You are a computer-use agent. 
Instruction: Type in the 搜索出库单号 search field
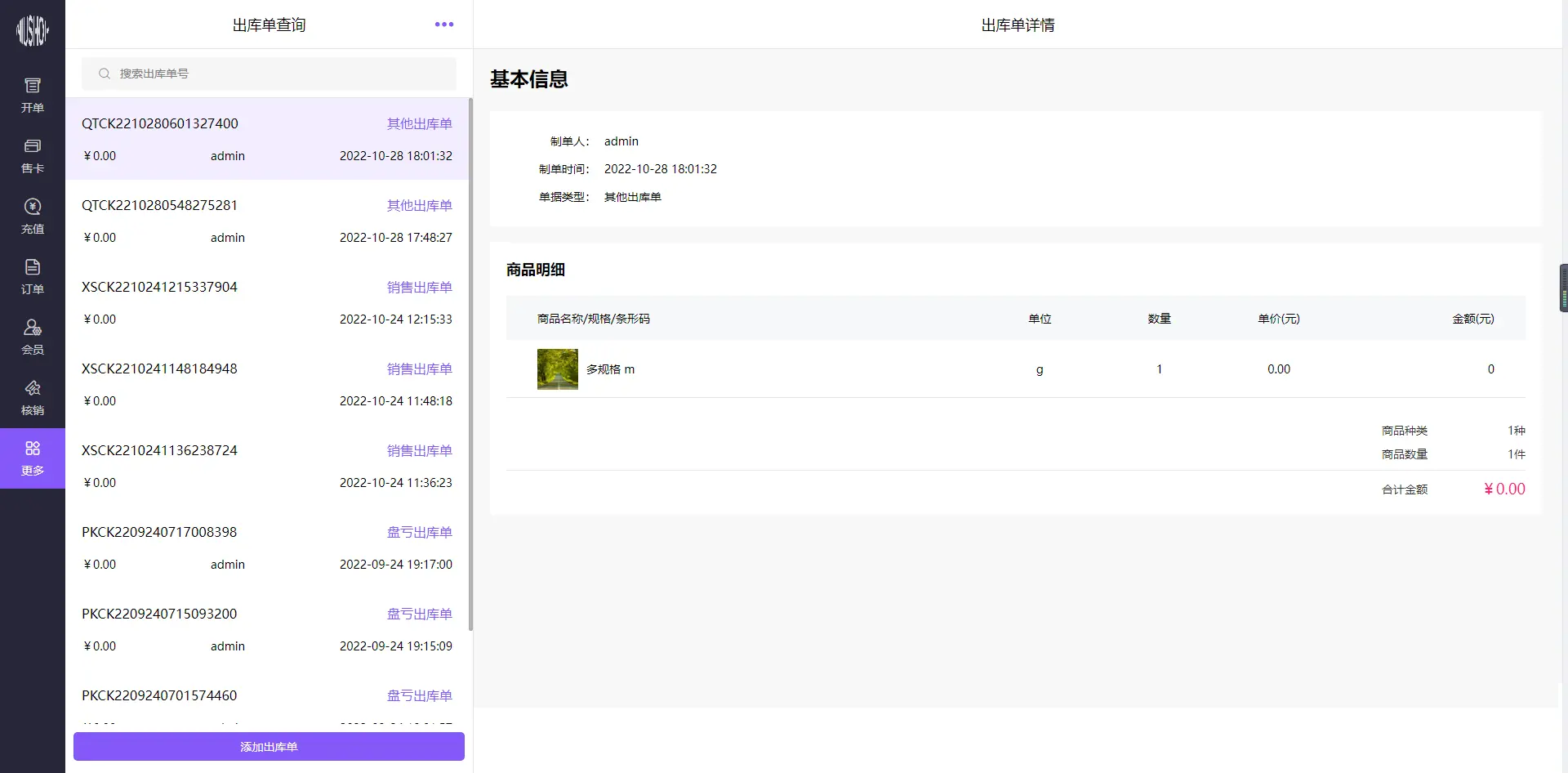[x=278, y=74]
